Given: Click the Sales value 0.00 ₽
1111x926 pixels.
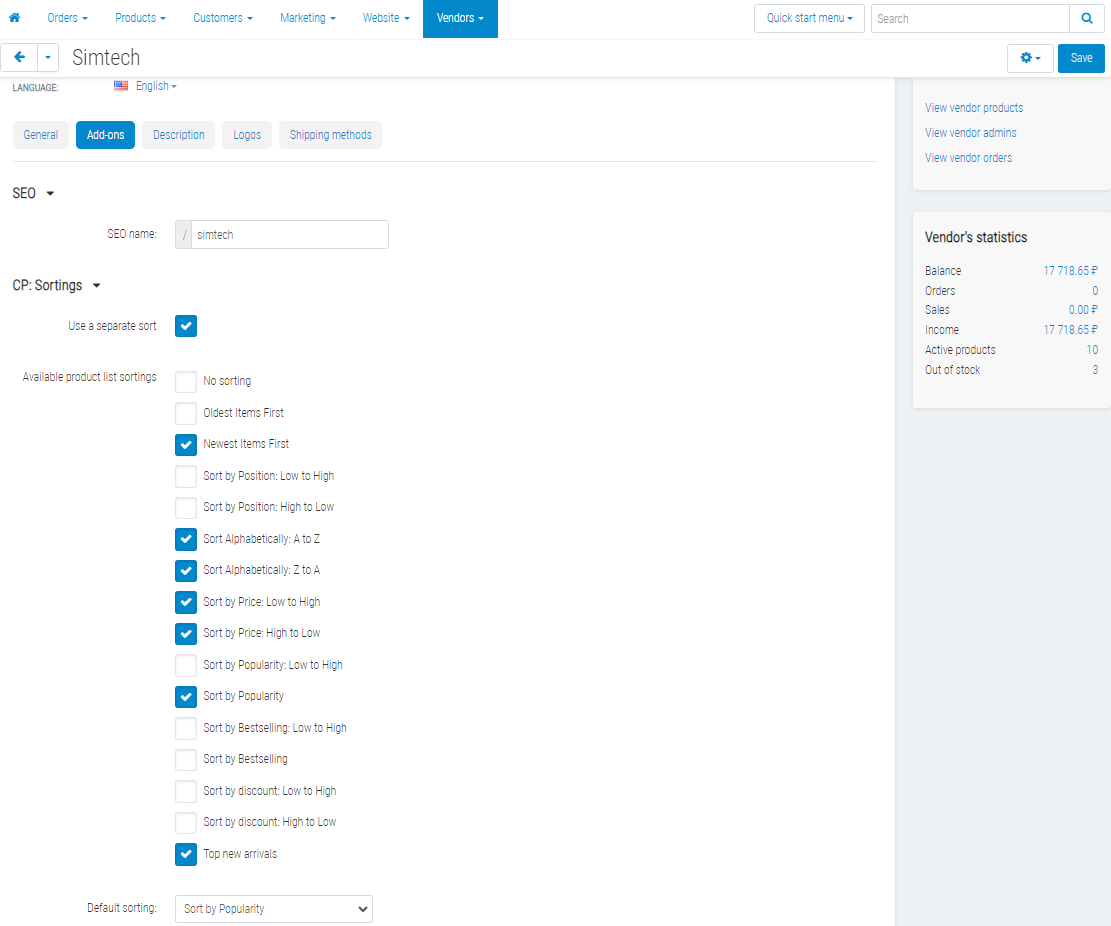Looking at the screenshot, I should point(1083,310).
